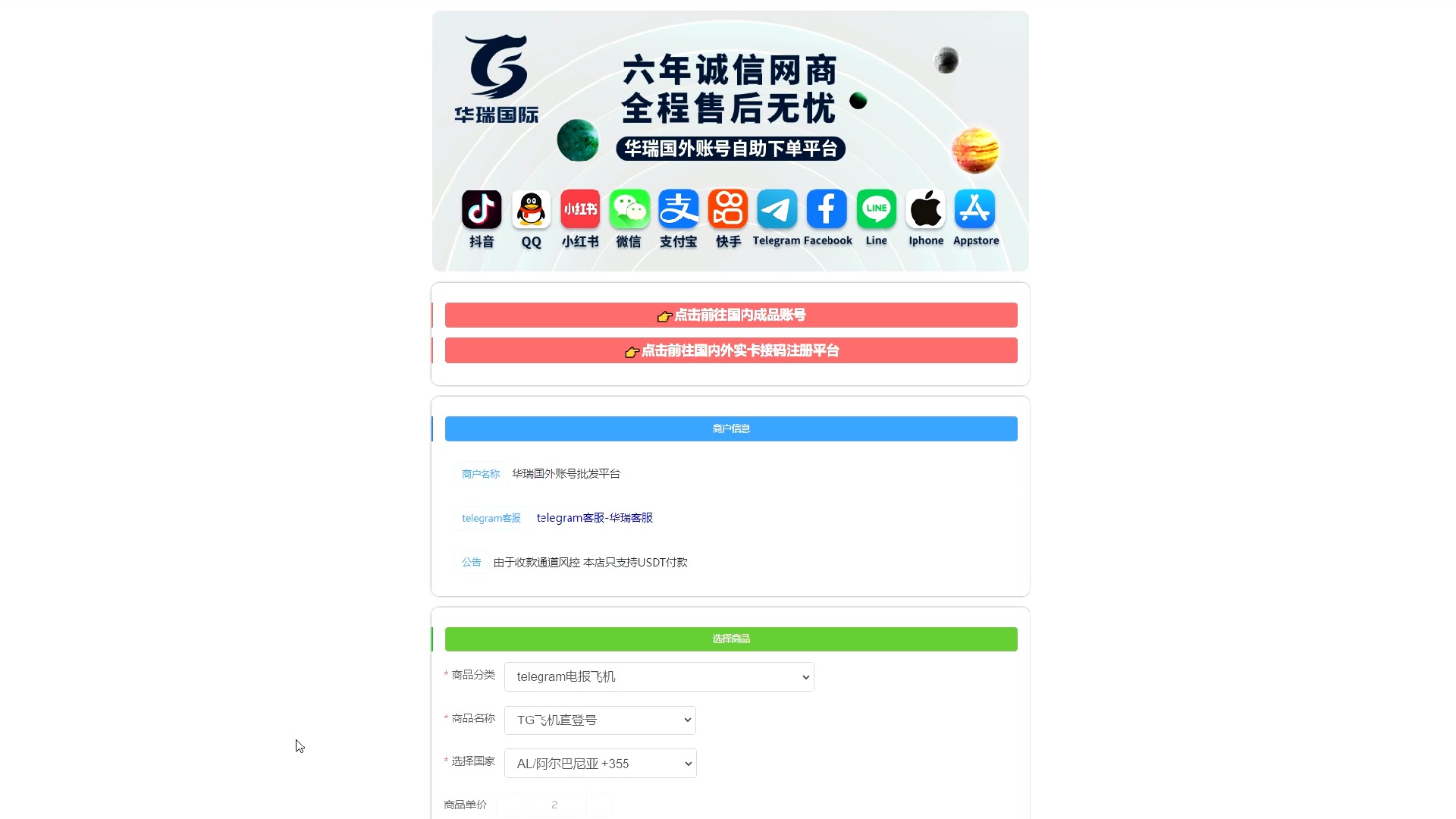Click 点击前往国内外实卡接码注册平台 button

(x=731, y=350)
